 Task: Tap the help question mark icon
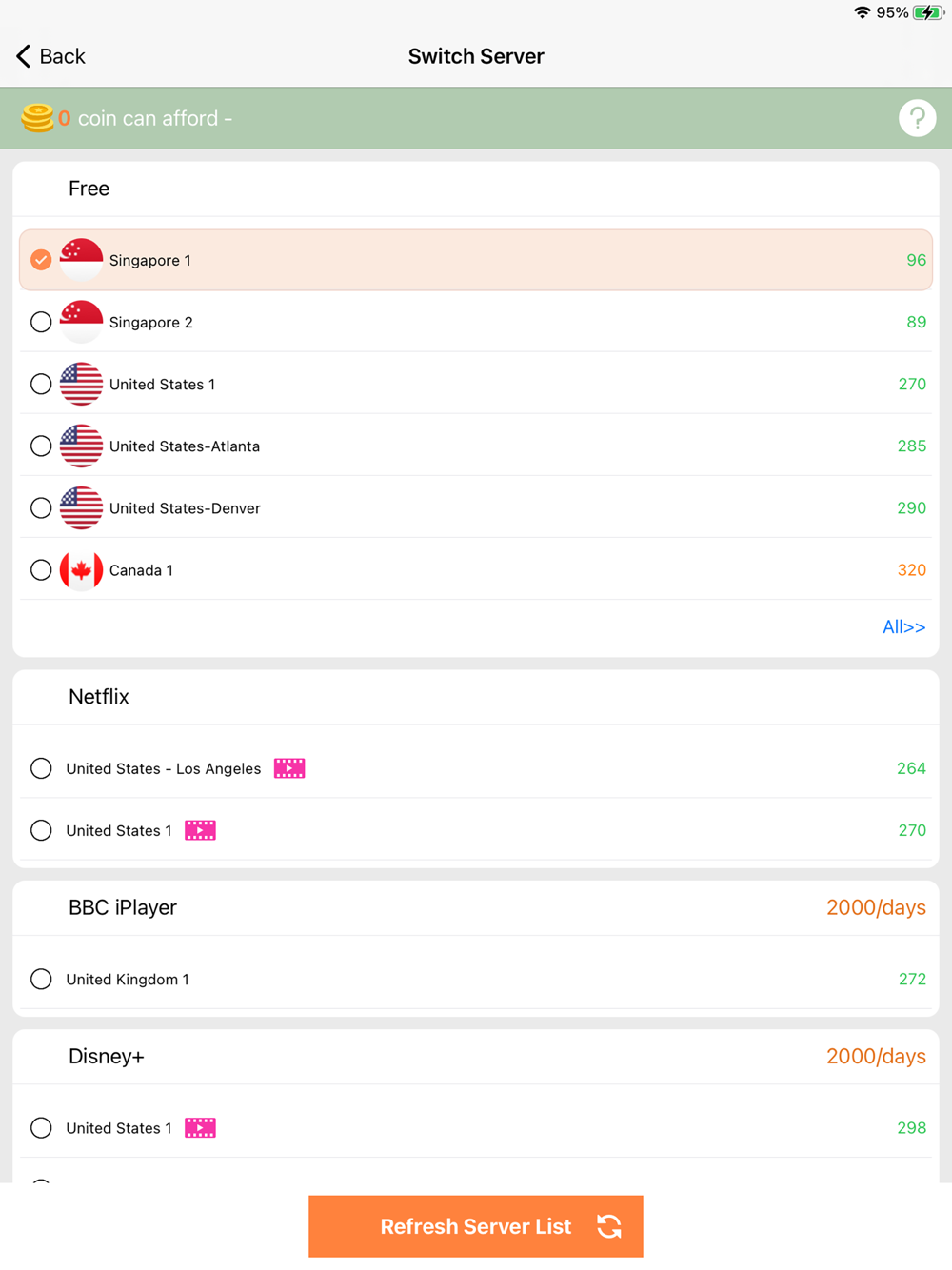point(917,118)
